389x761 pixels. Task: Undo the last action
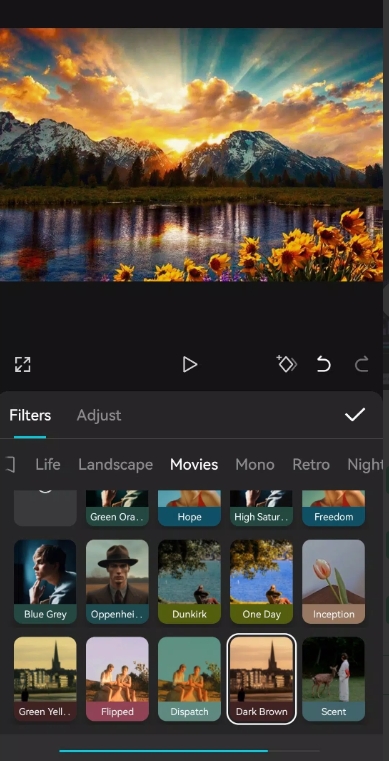(x=324, y=364)
